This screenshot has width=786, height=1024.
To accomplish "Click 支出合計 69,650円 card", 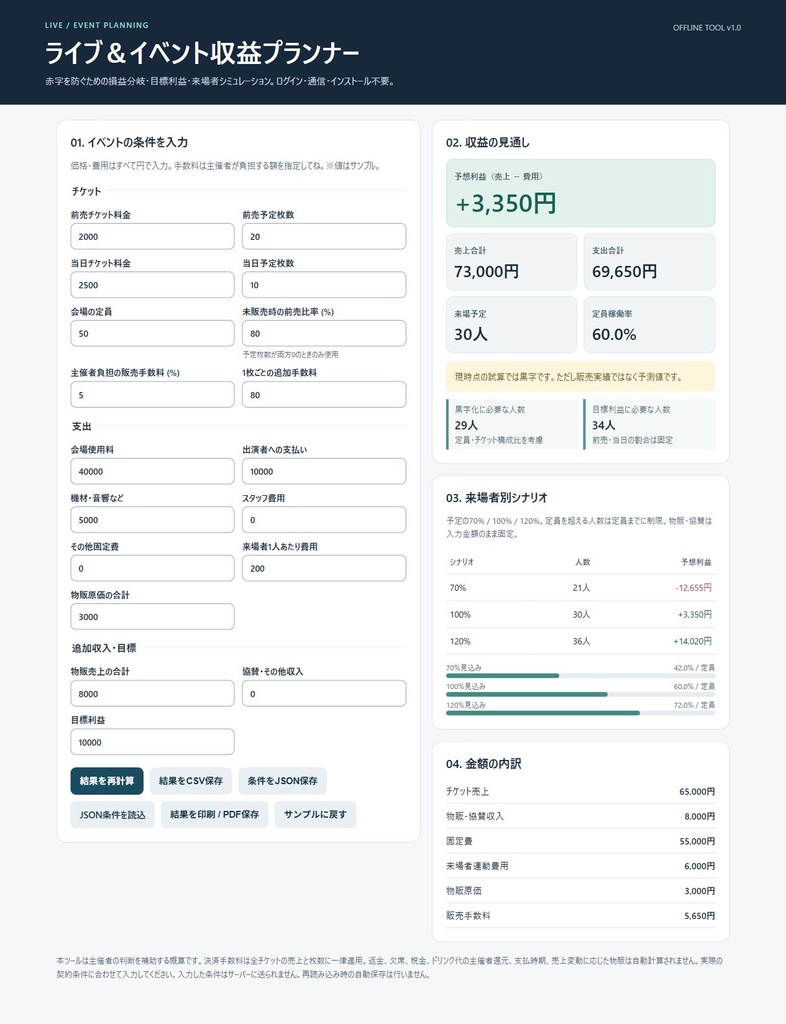I will point(650,262).
